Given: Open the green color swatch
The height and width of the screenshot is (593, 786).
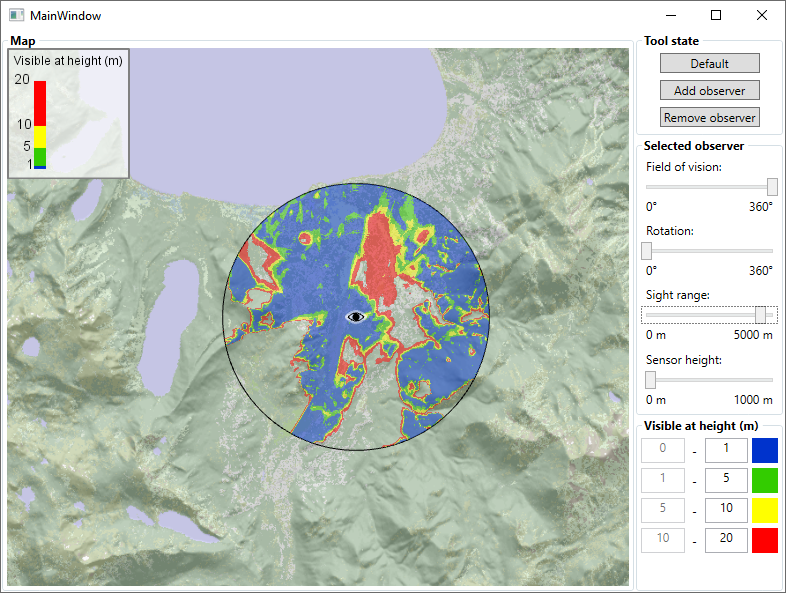Looking at the screenshot, I should click(764, 479).
